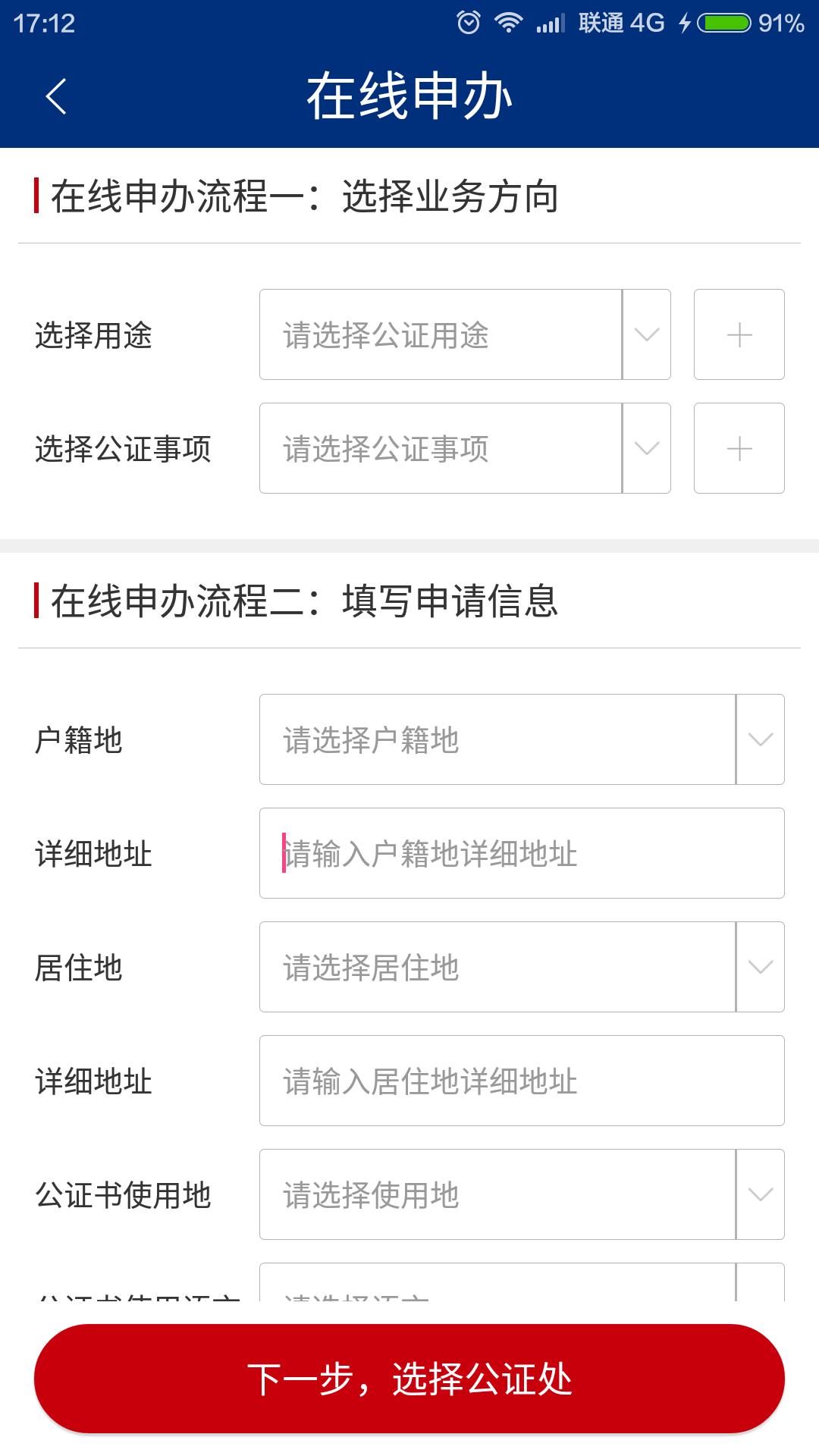
Task: Click the plus icon beside 选择用途
Action: click(x=739, y=334)
